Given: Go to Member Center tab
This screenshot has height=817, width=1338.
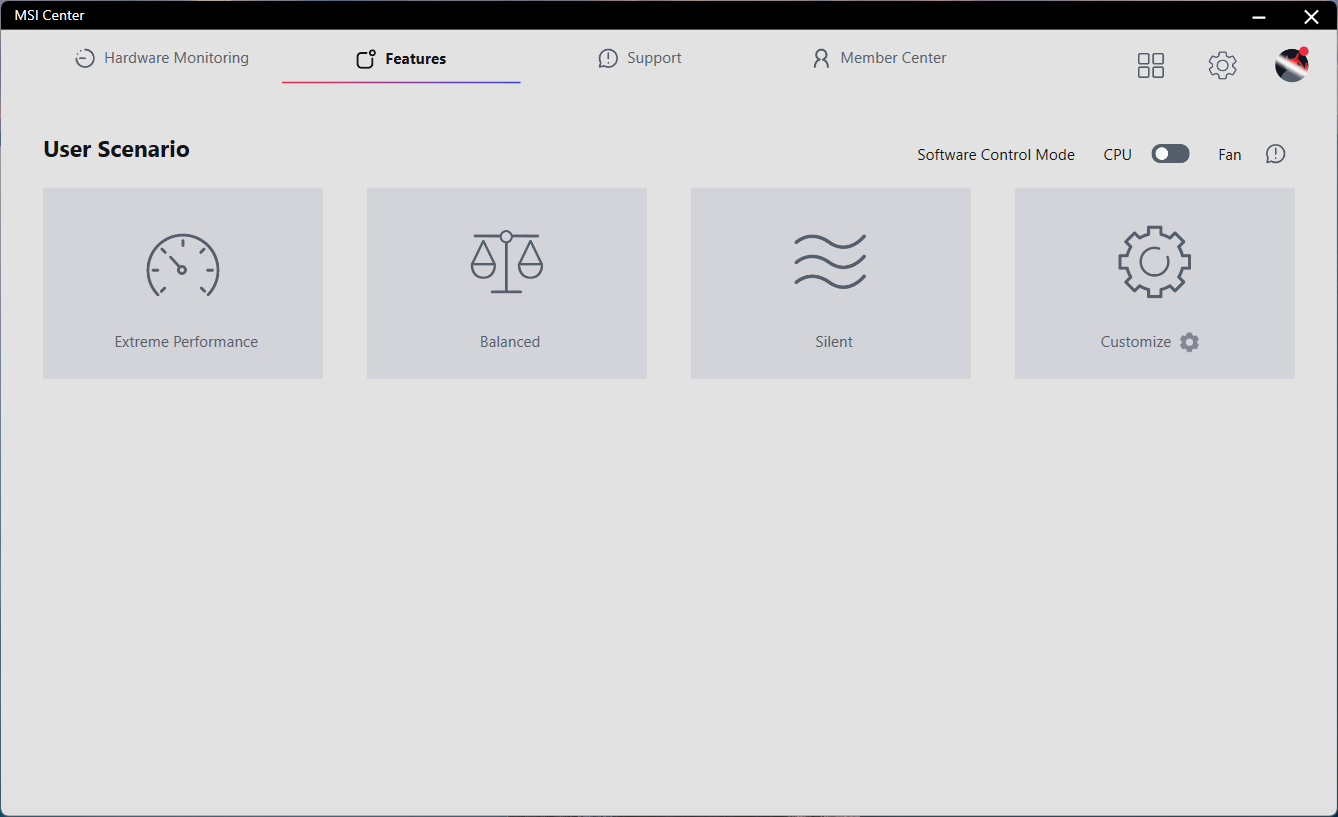Looking at the screenshot, I should coord(879,58).
